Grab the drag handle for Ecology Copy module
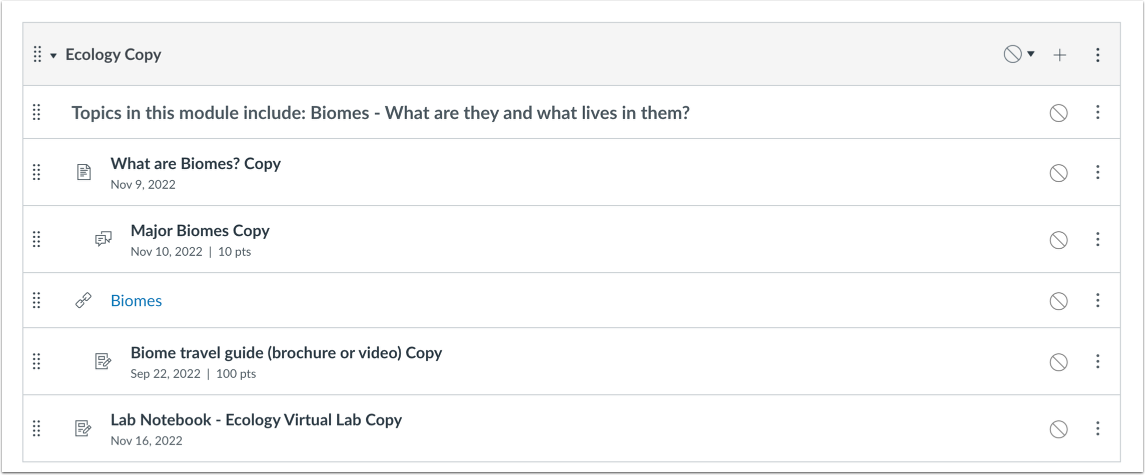Screen dimensions: 1145x475 pyautogui.click(x=37, y=55)
